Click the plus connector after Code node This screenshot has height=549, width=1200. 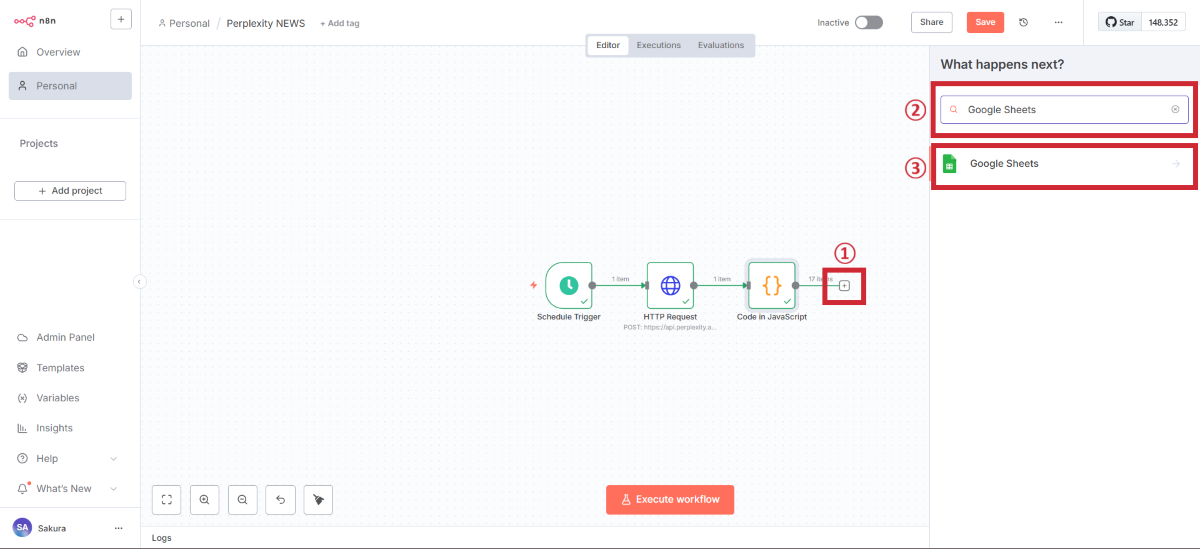click(844, 286)
